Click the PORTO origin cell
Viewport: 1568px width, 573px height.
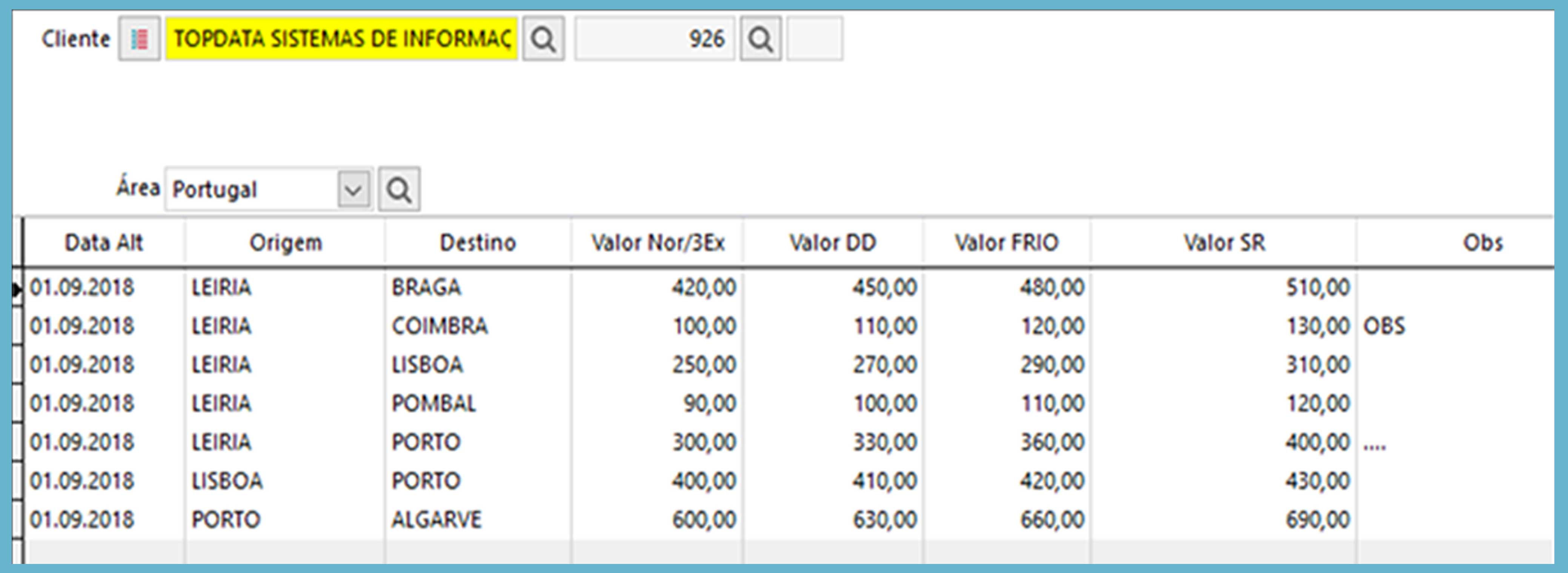[286, 519]
